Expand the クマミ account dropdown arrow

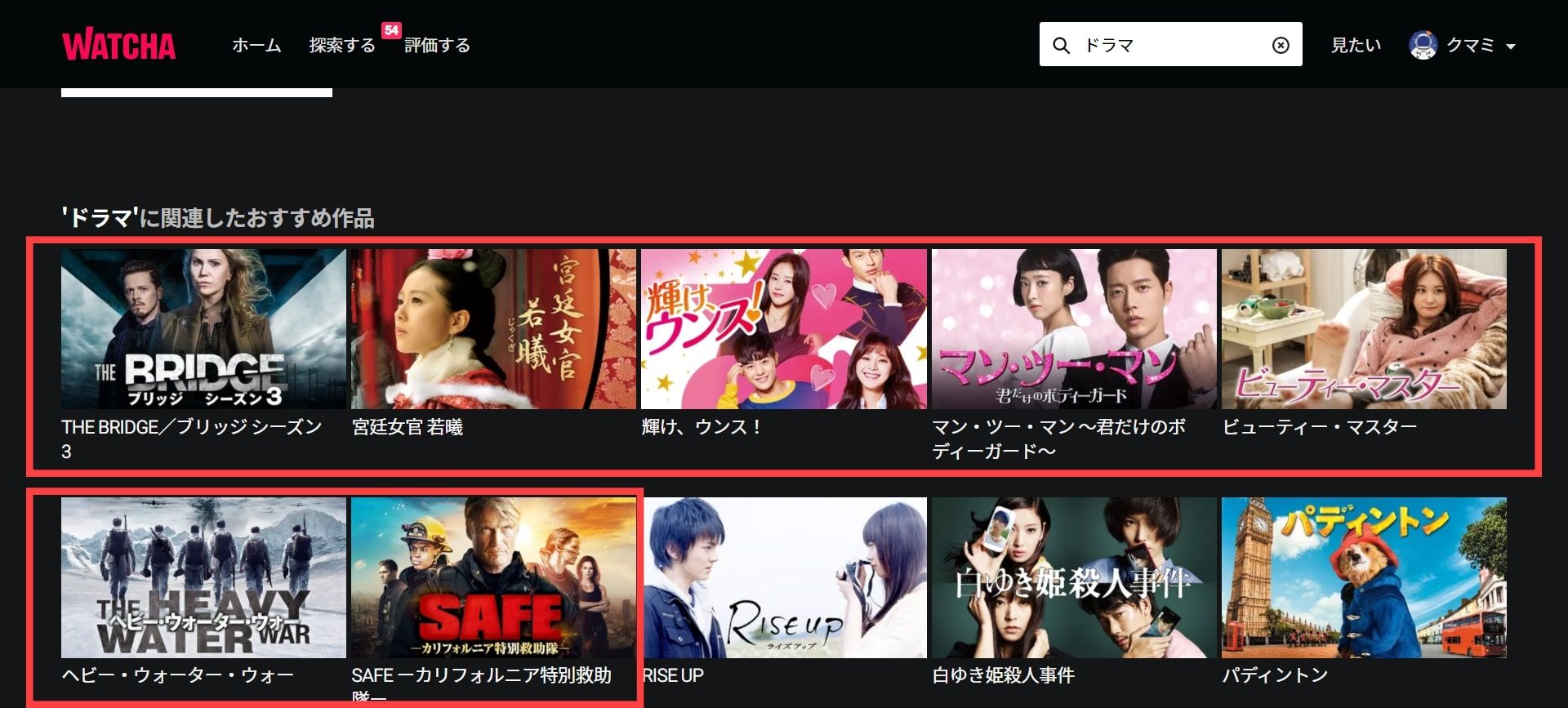1510,47
